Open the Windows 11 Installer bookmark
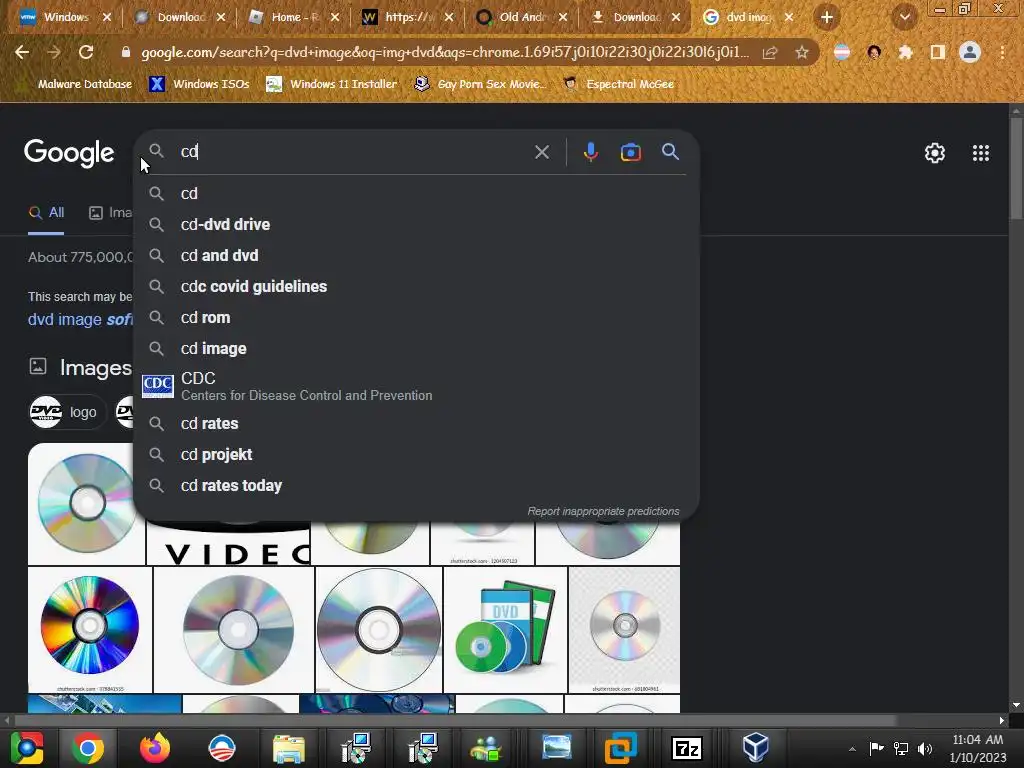 click(x=332, y=84)
